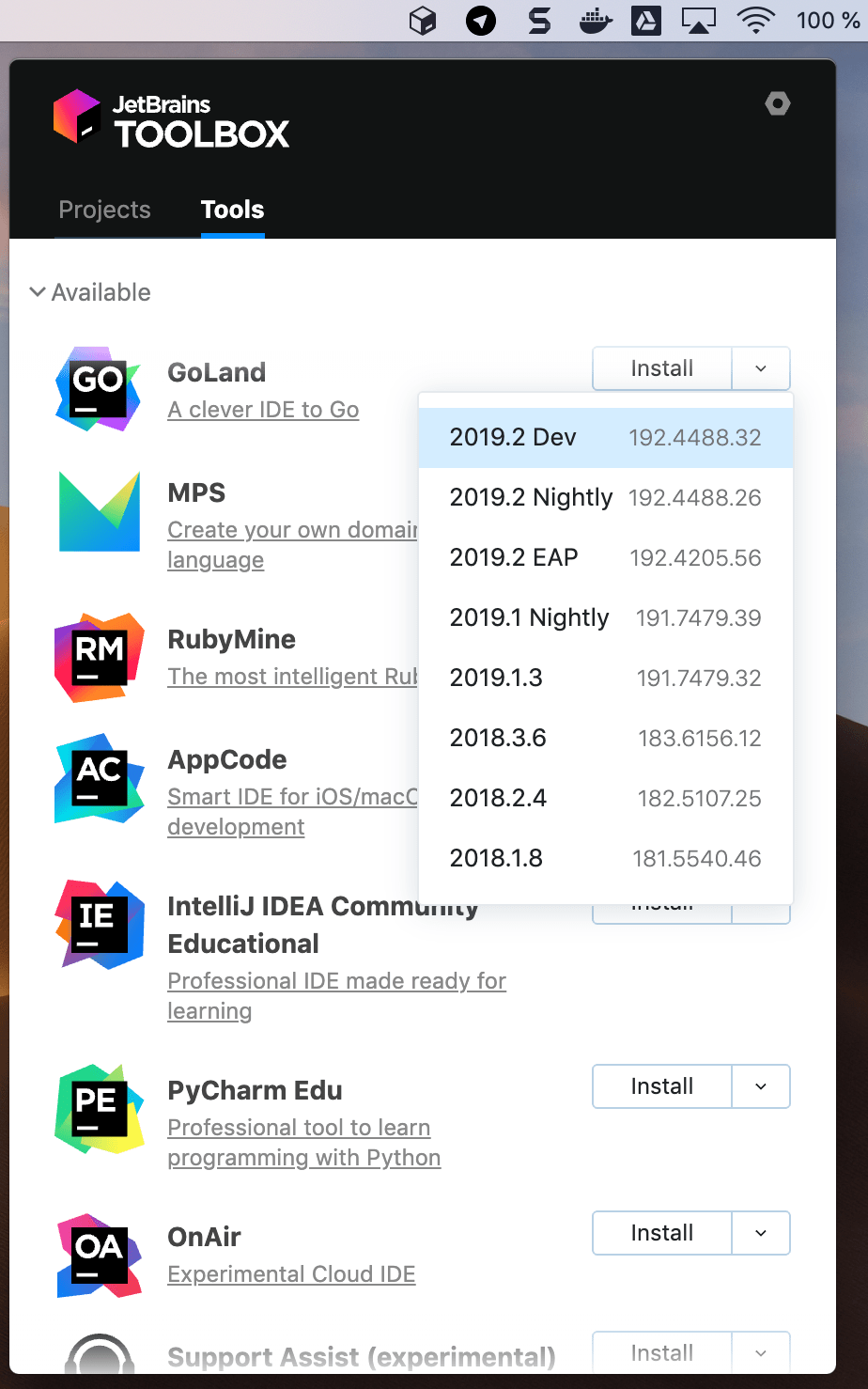
Task: Click the RubyMine title text
Action: coord(231,639)
